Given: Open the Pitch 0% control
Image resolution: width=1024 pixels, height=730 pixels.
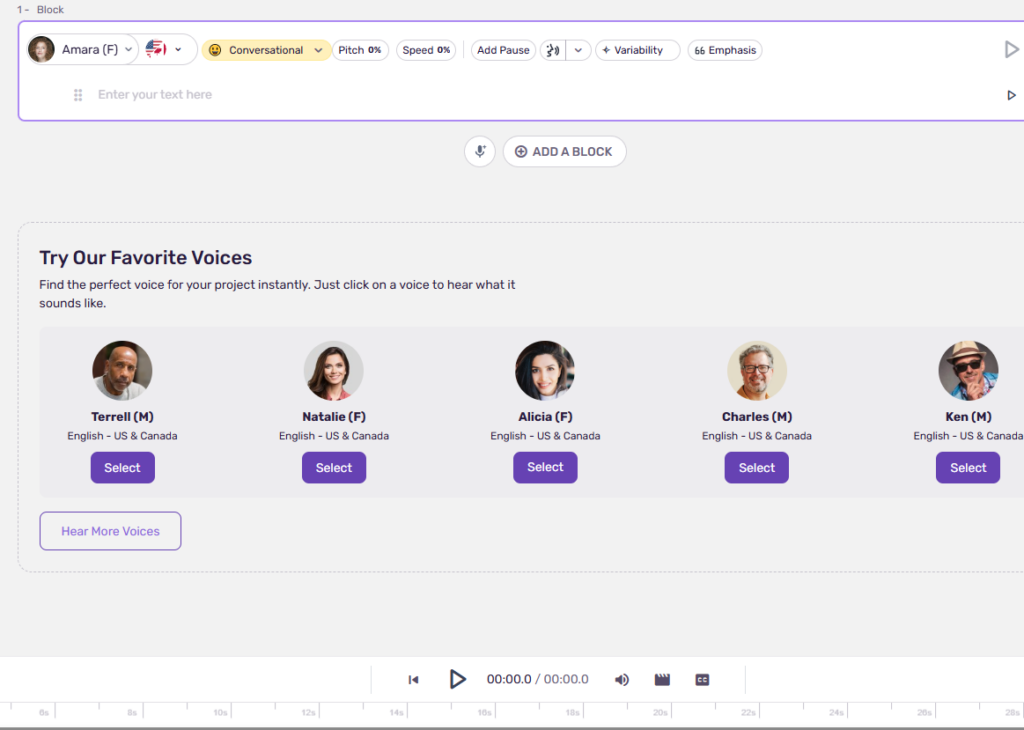Looking at the screenshot, I should 360,50.
